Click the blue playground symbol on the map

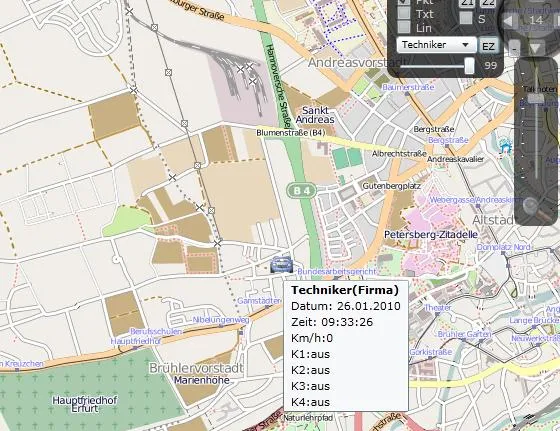[505, 147]
